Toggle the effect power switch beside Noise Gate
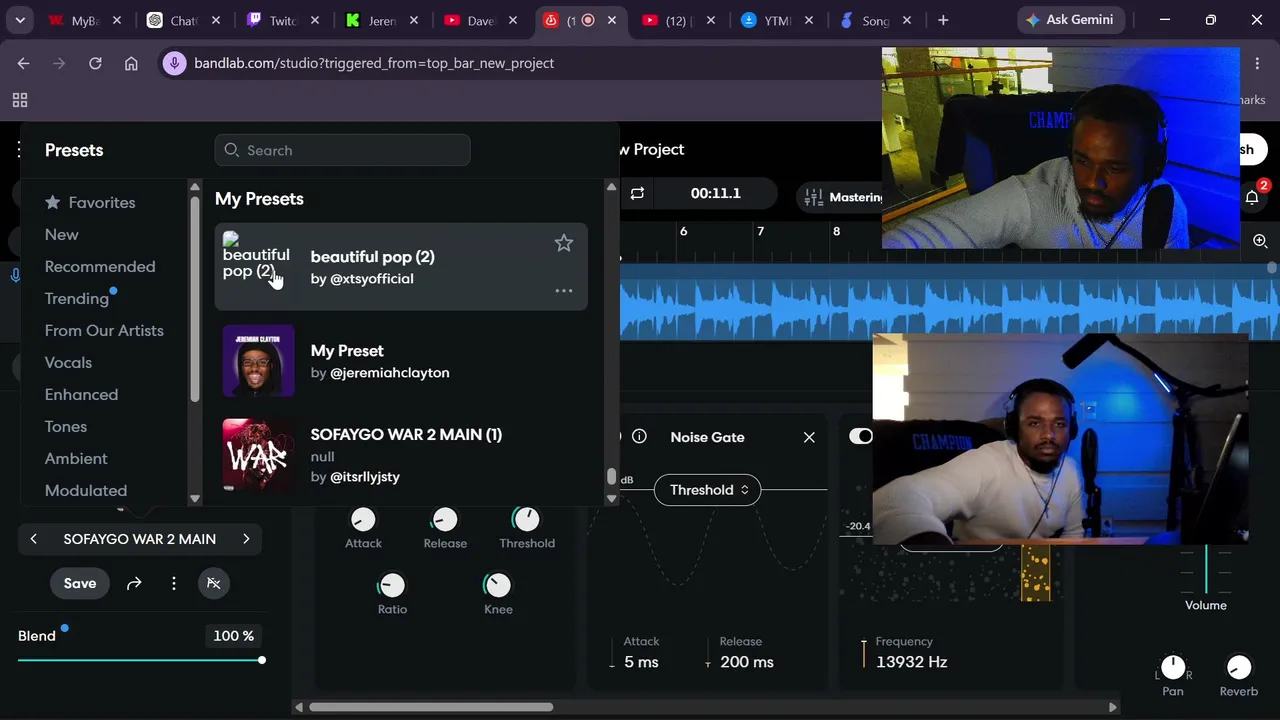 point(860,436)
